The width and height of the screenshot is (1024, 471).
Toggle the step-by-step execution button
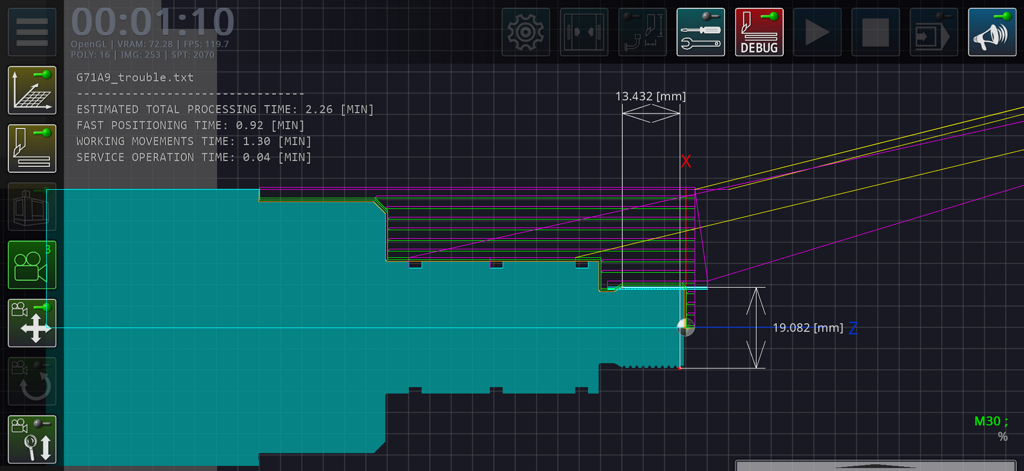click(934, 32)
